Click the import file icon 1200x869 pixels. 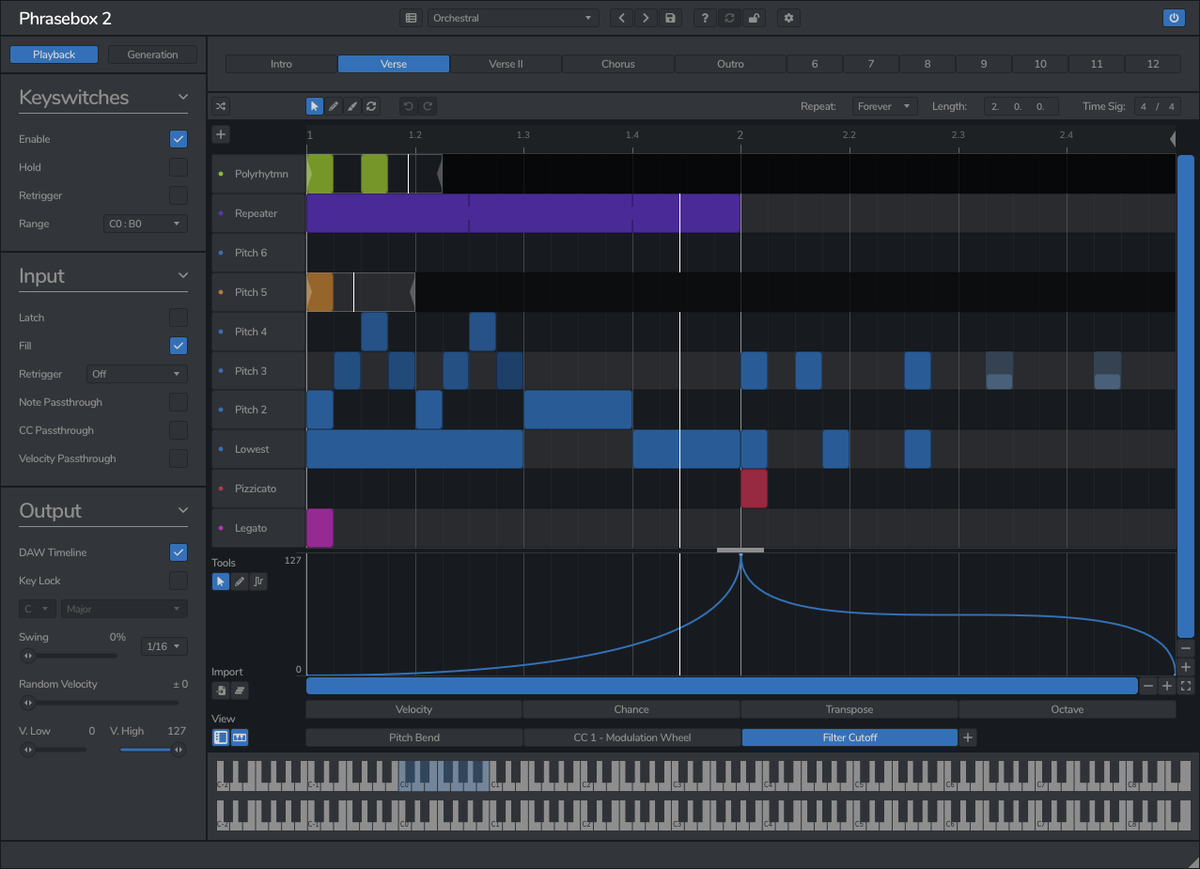pyautogui.click(x=220, y=690)
